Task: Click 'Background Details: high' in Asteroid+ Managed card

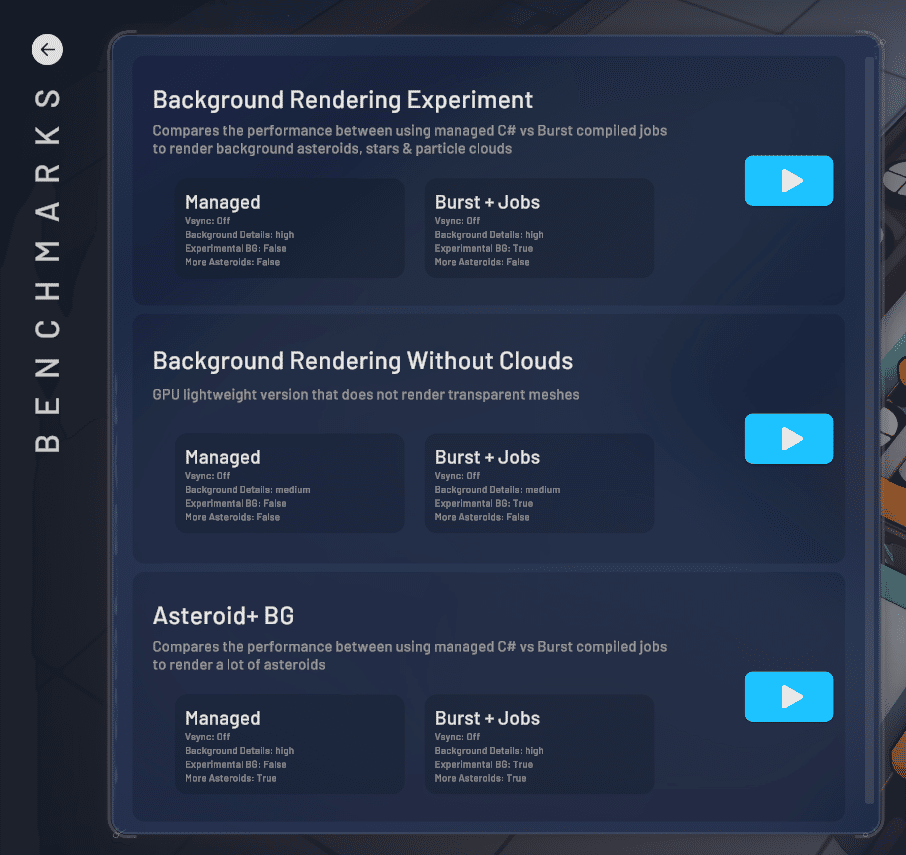Action: coord(239,751)
